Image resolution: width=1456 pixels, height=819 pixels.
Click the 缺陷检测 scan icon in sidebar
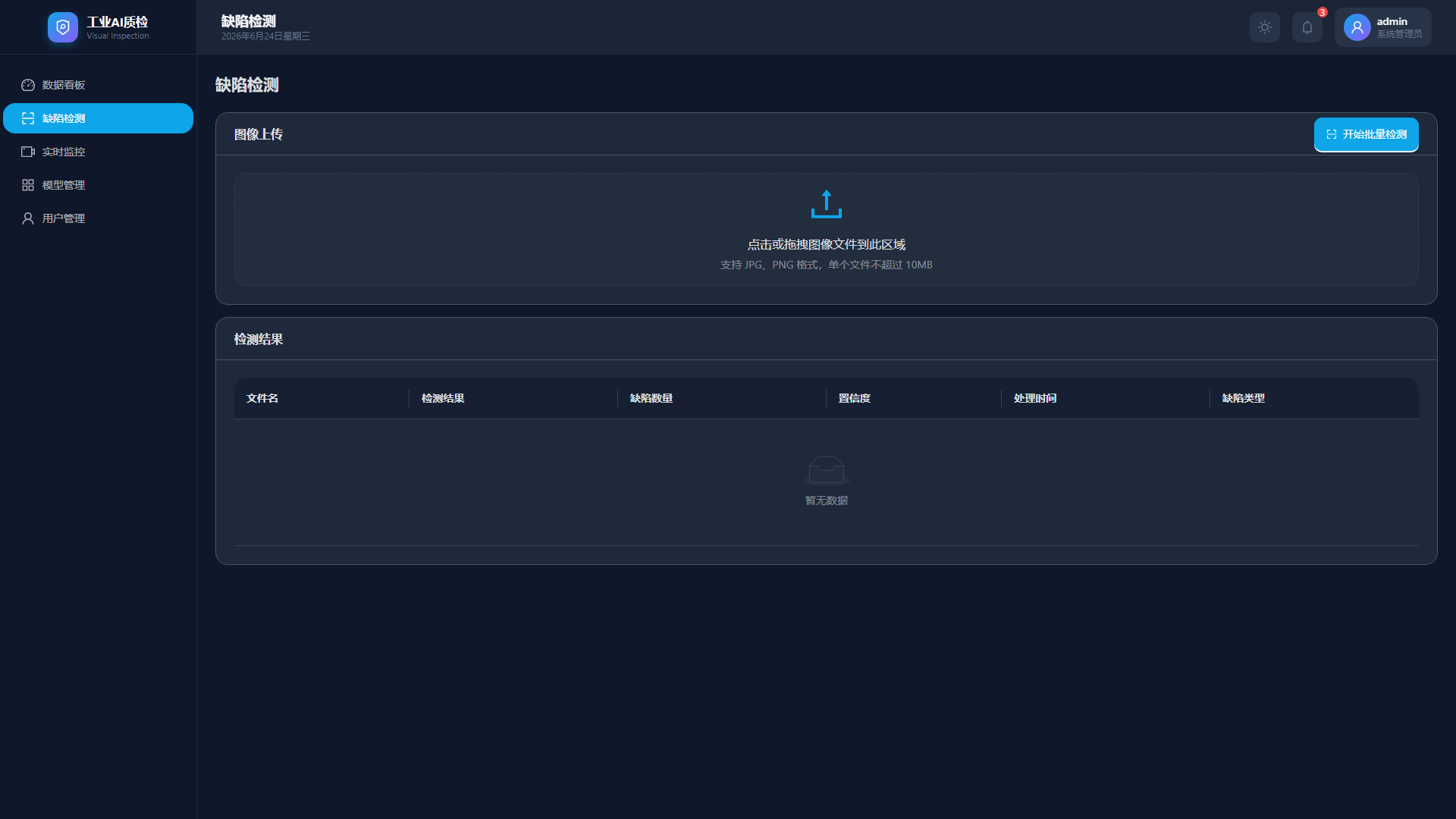tap(28, 118)
